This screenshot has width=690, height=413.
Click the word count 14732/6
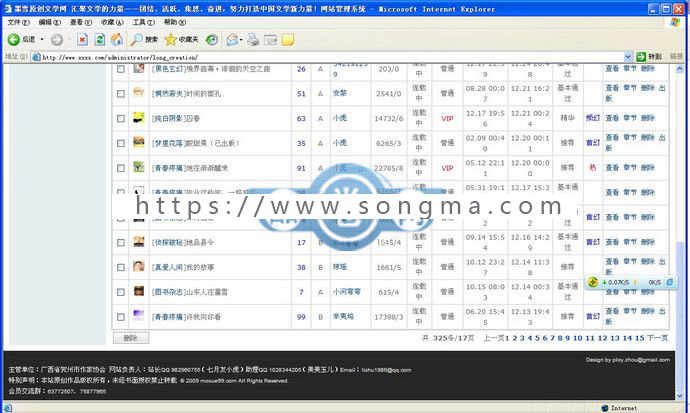click(x=389, y=118)
